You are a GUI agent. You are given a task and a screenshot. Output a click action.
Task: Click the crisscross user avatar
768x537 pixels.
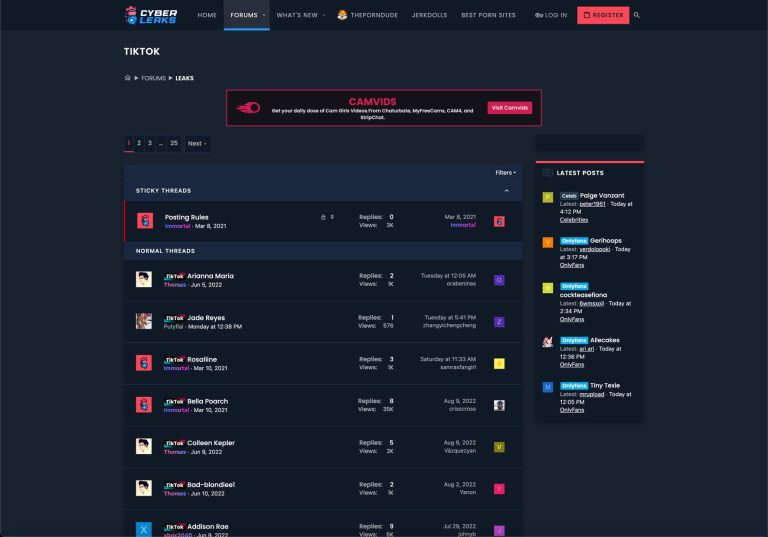499,405
